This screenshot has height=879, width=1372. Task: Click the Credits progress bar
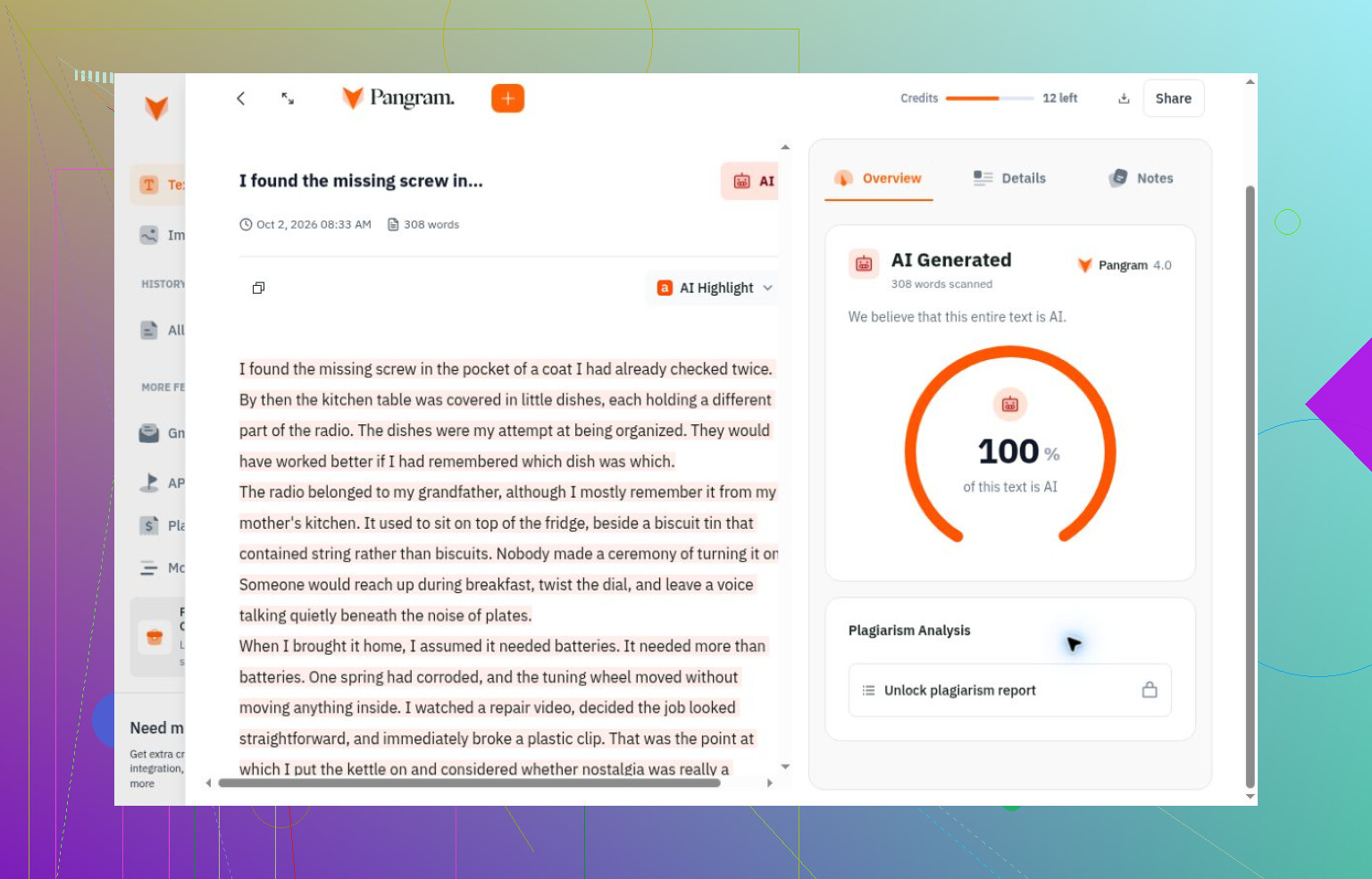point(990,98)
